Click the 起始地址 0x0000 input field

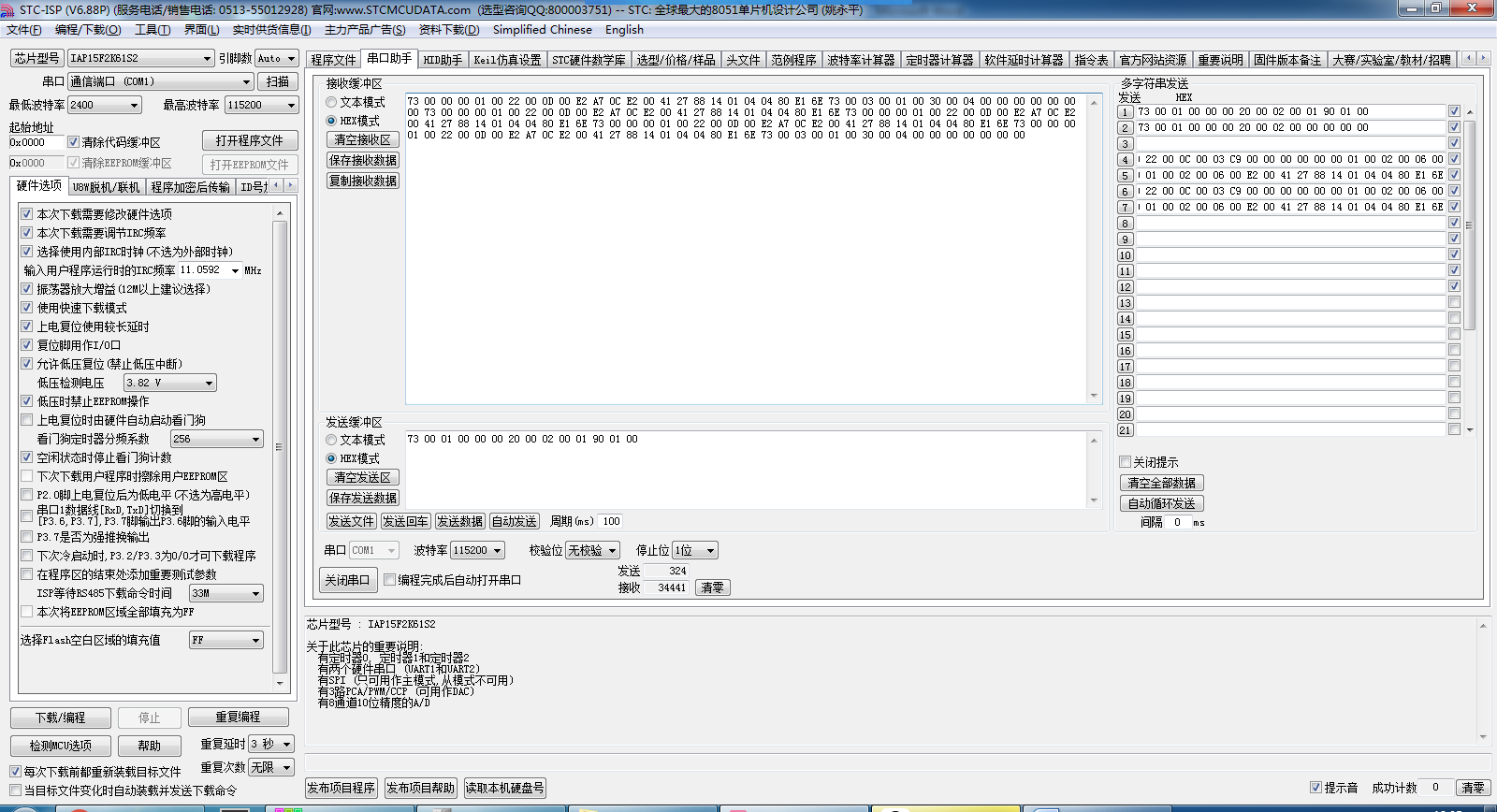point(36,142)
